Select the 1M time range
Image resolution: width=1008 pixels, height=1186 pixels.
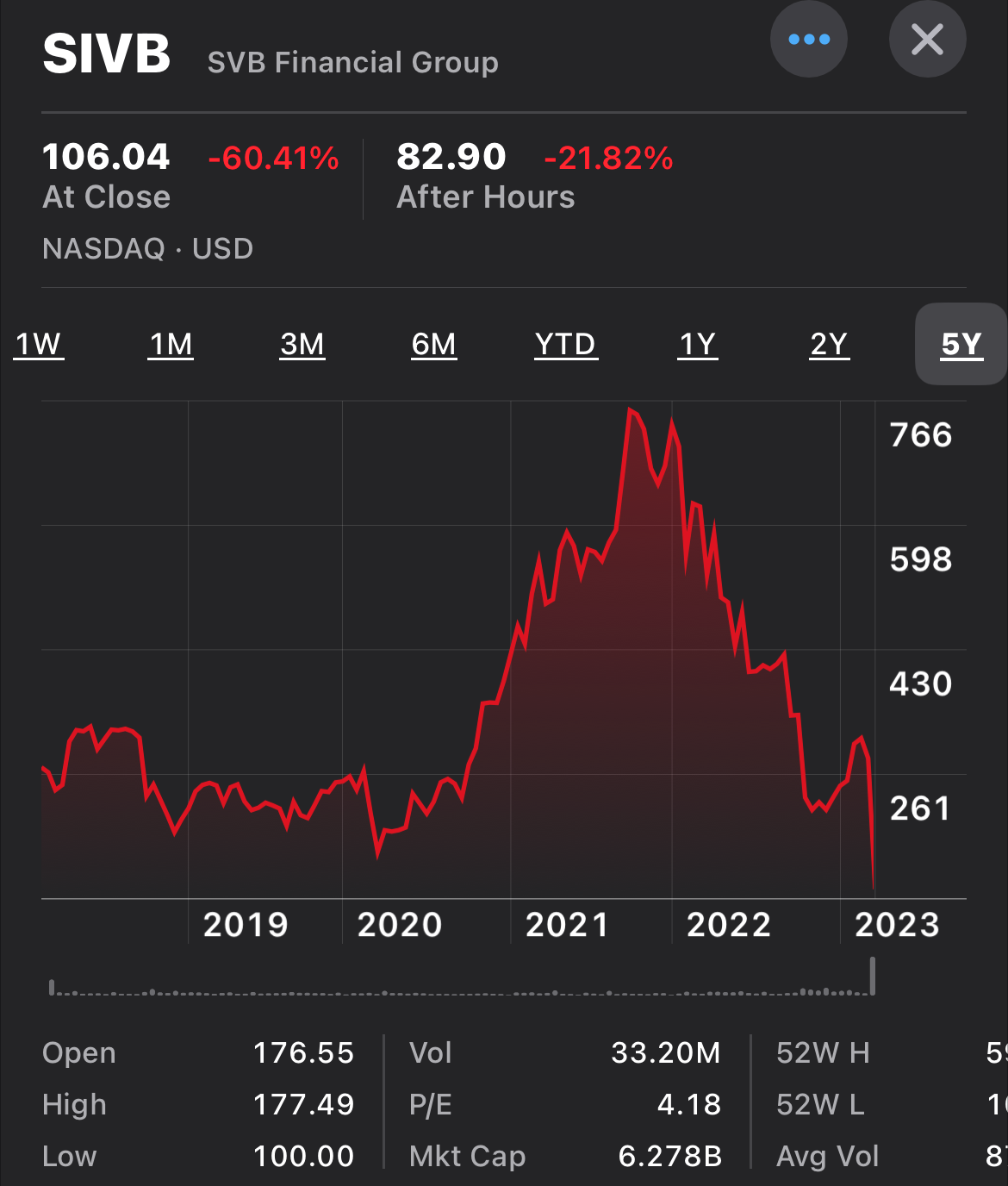pos(171,343)
